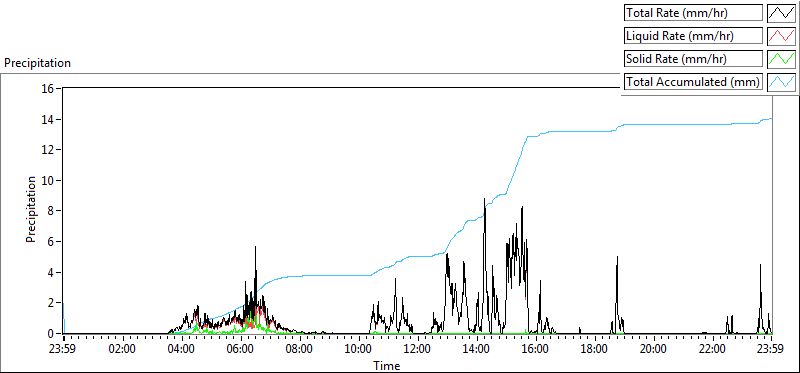The image size is (800, 373).
Task: Click the Precipitation graph title above the plot
Action: [x=37, y=63]
